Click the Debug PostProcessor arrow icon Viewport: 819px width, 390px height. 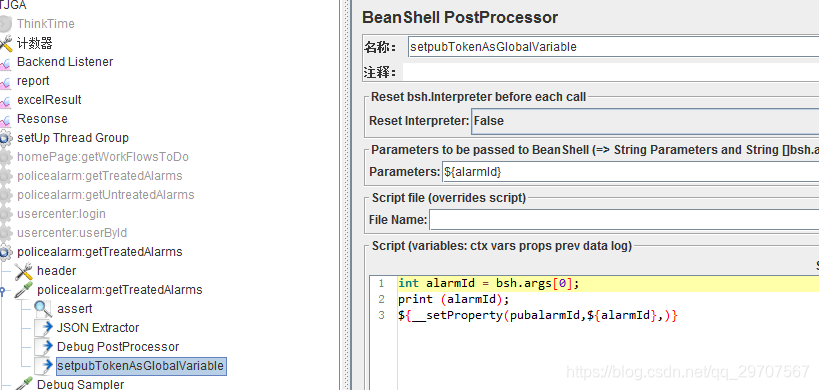pyautogui.click(x=44, y=347)
